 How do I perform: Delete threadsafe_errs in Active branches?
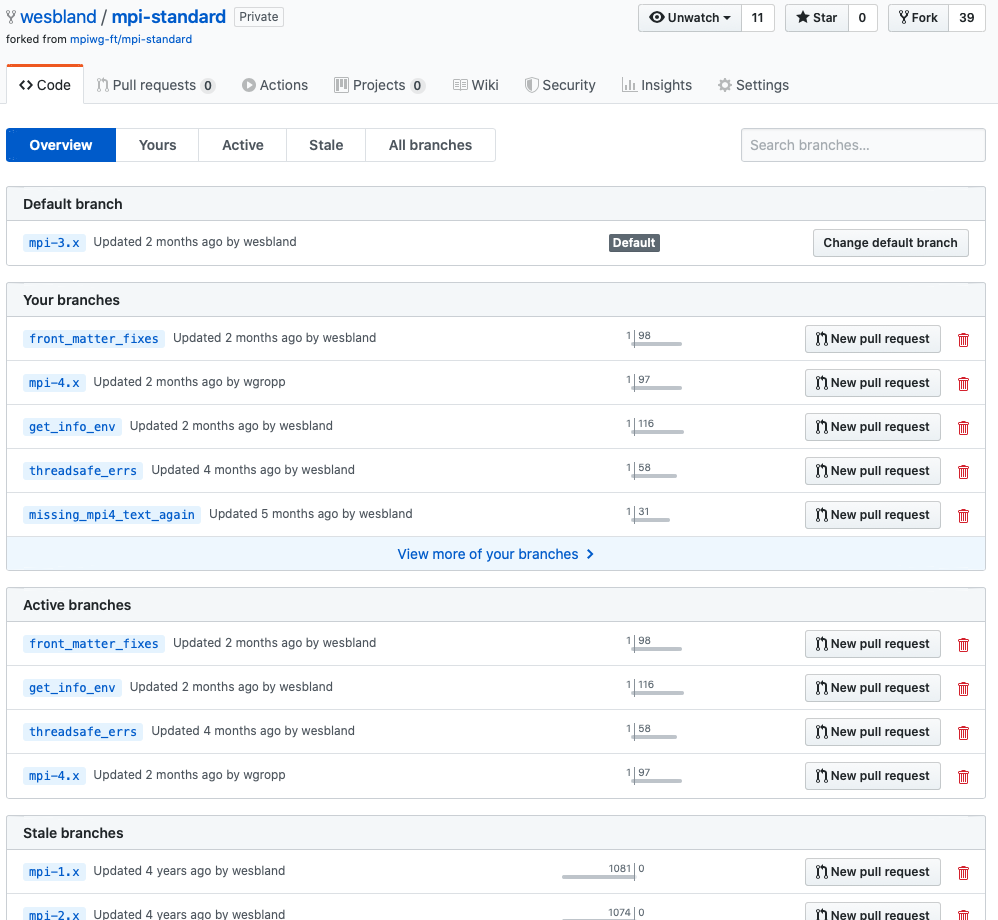(x=963, y=733)
